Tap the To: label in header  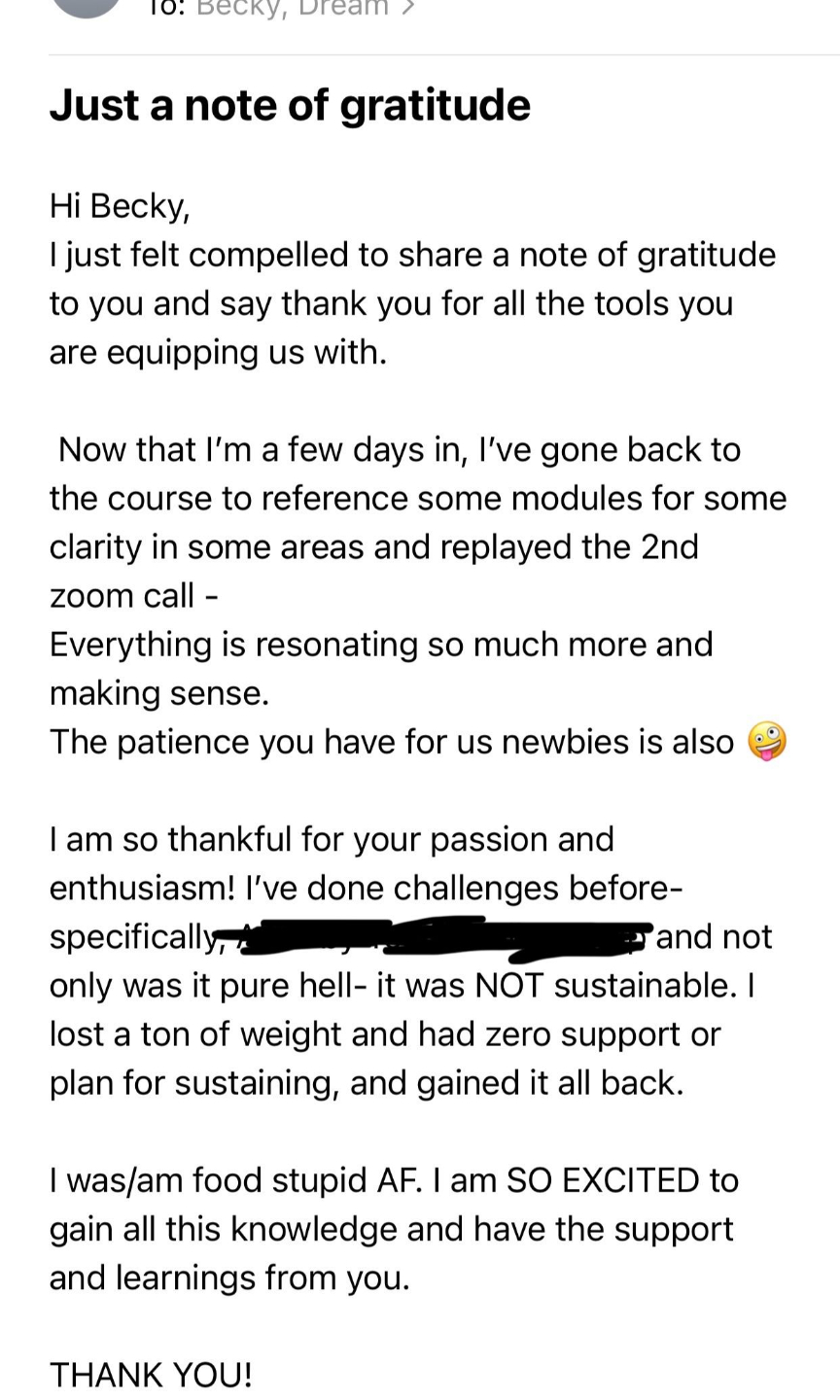166,8
